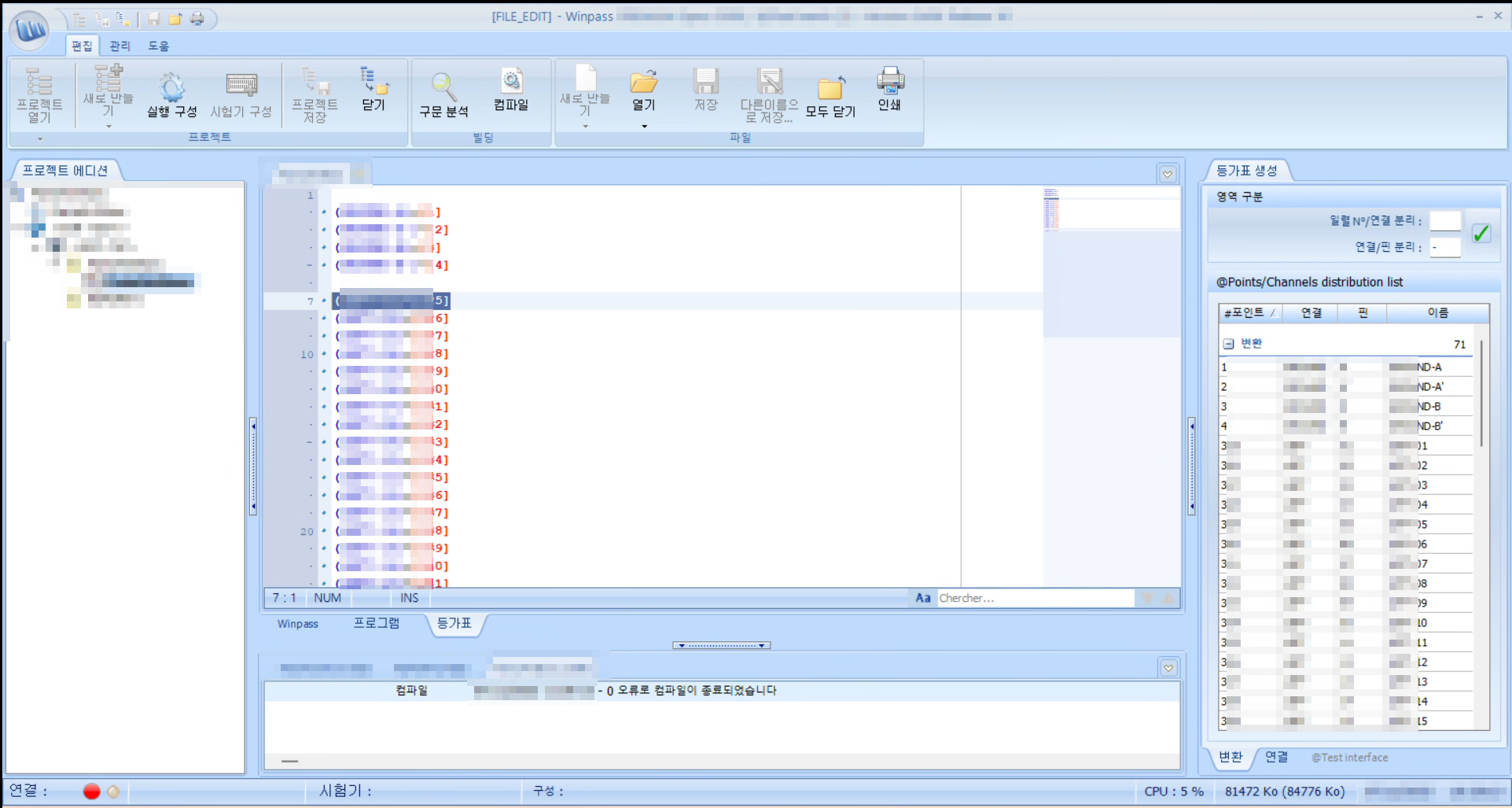The height and width of the screenshot is (808, 1512).
Task: Click the 컴파일 compile icon
Action: tap(511, 82)
